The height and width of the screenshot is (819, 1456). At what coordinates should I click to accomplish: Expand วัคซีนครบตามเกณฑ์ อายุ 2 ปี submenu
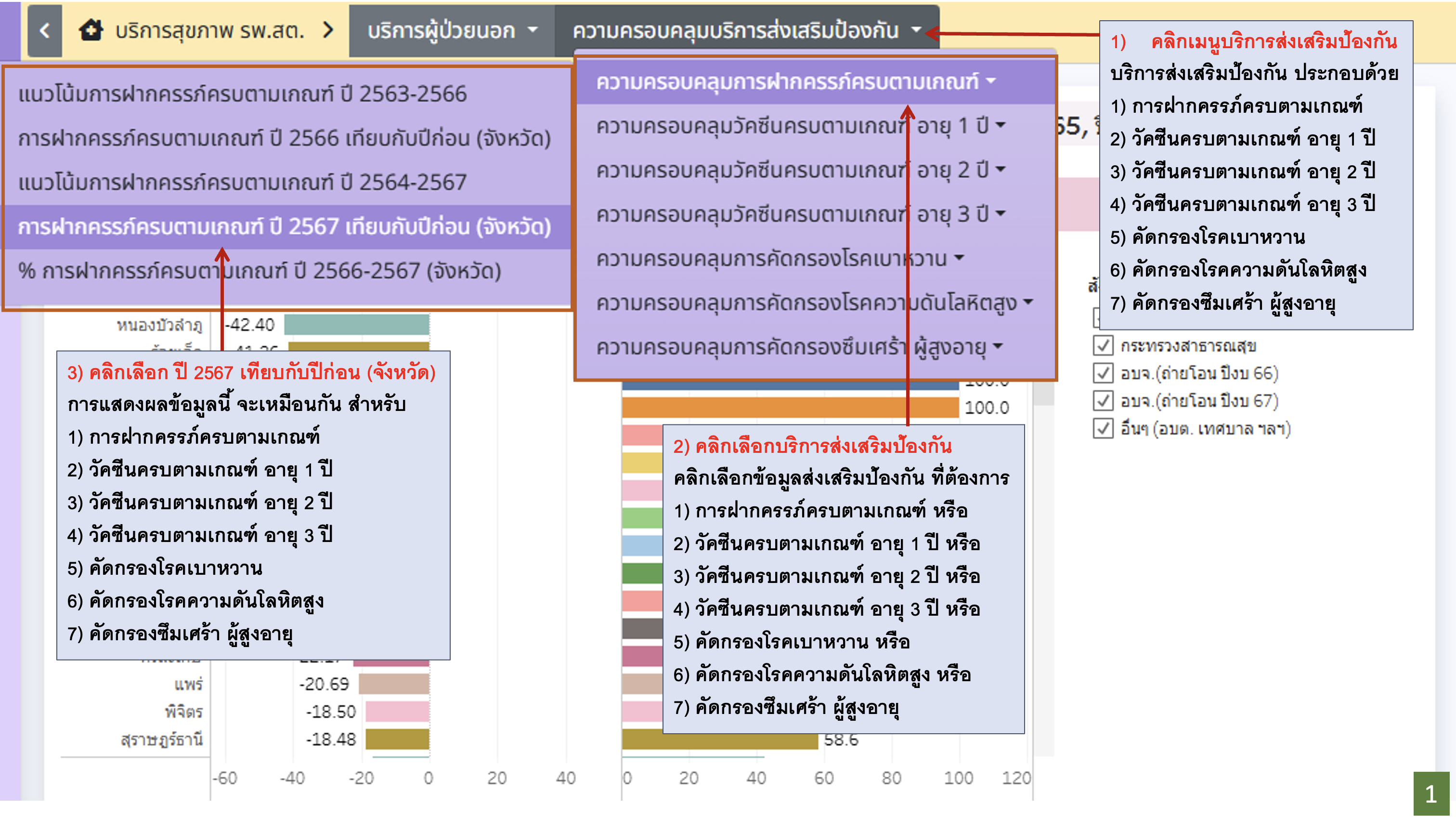791,170
